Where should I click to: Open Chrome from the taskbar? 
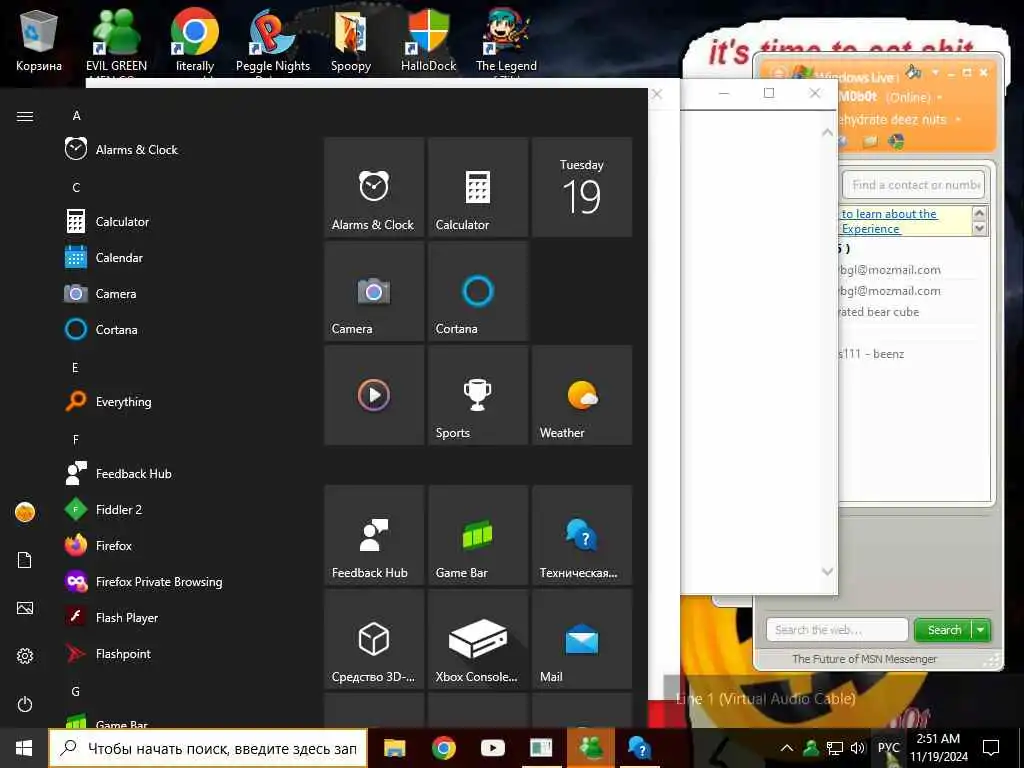[443, 748]
